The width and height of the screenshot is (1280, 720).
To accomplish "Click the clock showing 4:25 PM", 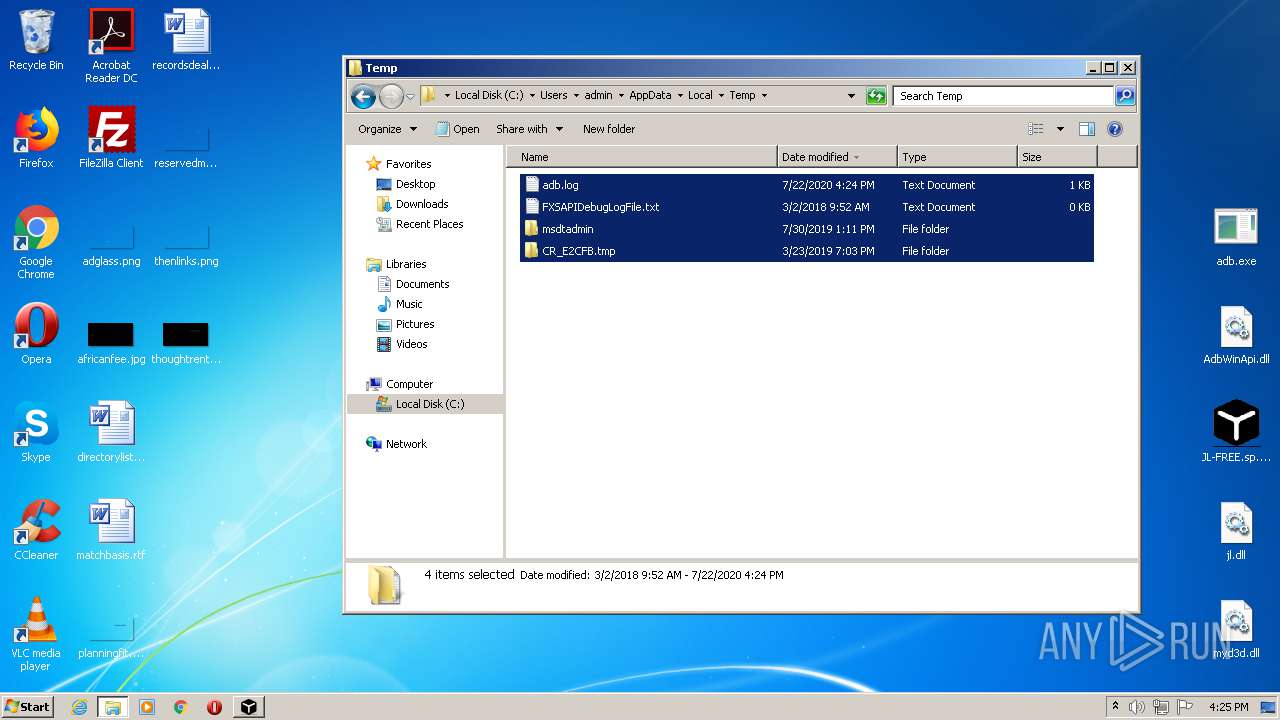I will pyautogui.click(x=1228, y=707).
